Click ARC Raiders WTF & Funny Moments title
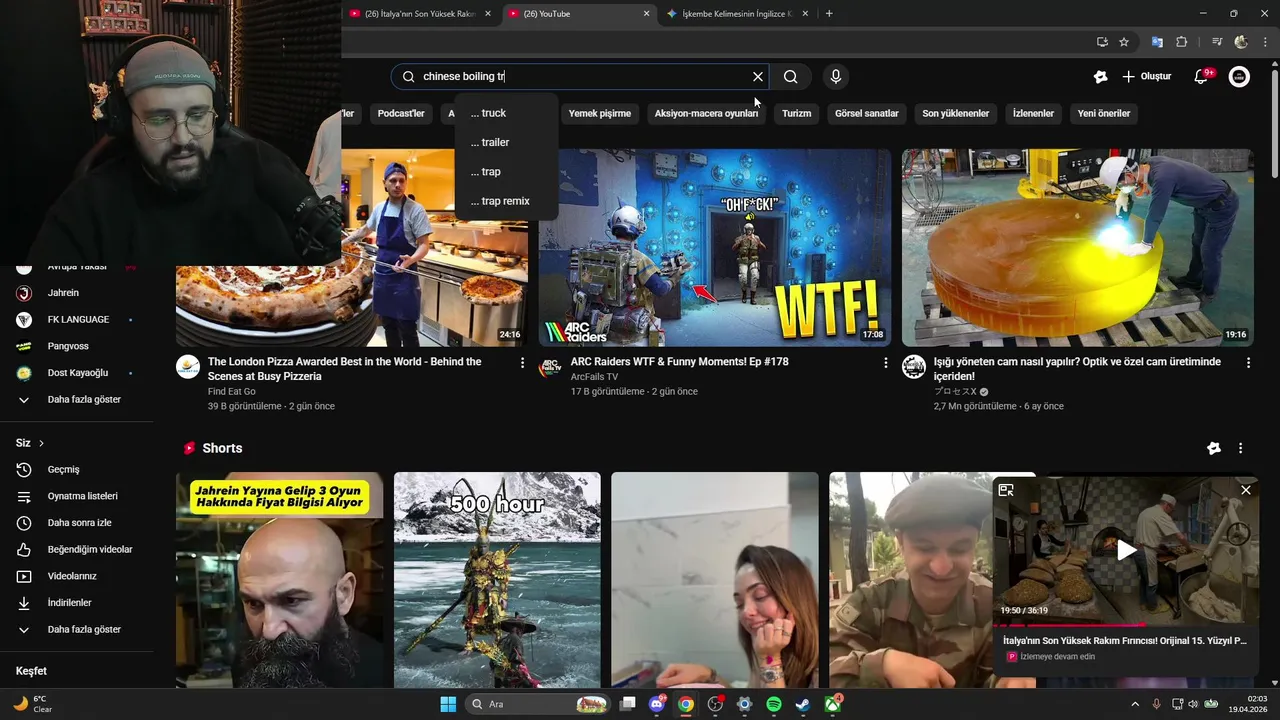Viewport: 1280px width, 720px height. click(x=680, y=362)
